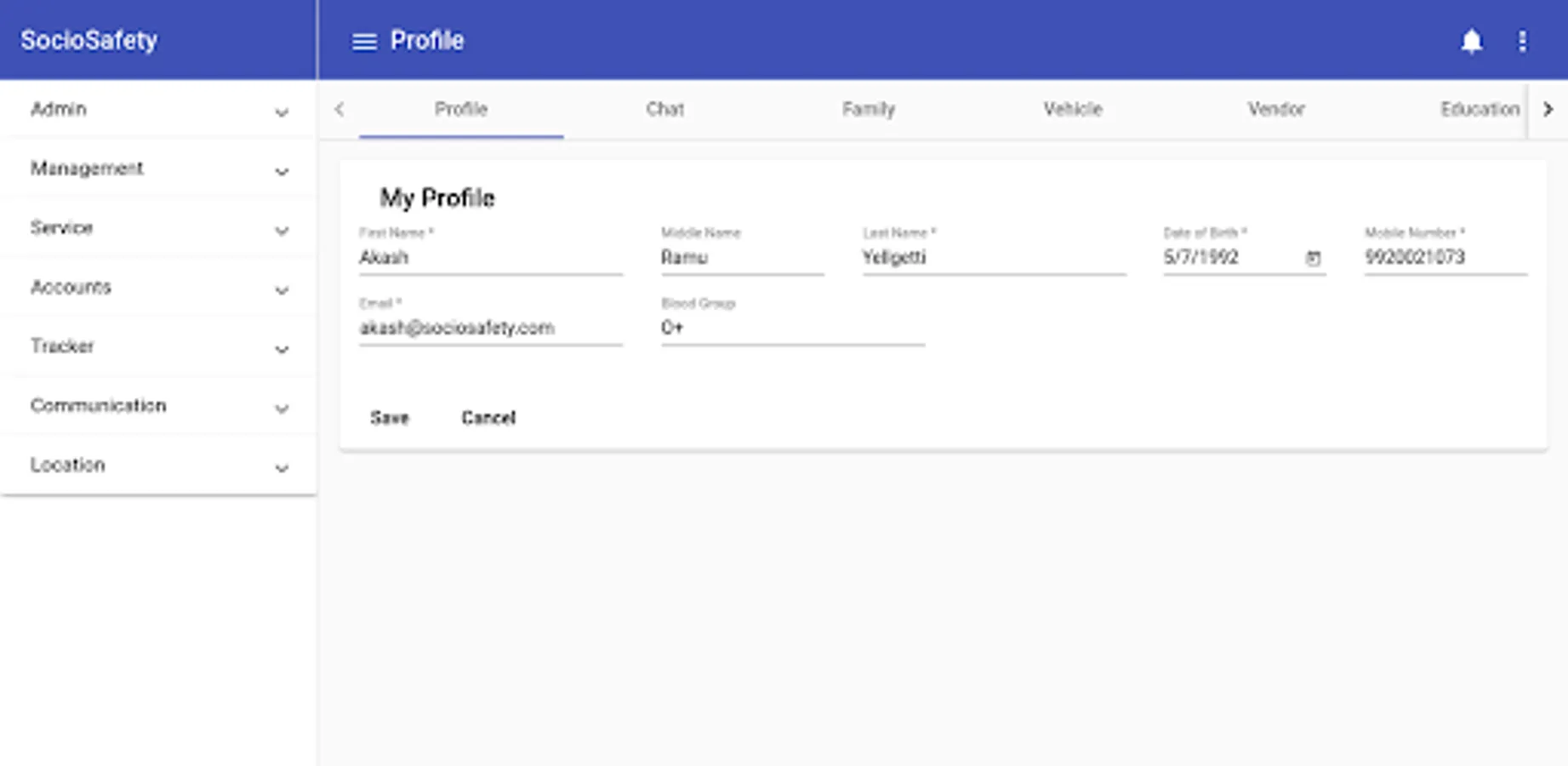The height and width of the screenshot is (766, 1568).
Task: Expand the Management section chevron
Action: 282,171
